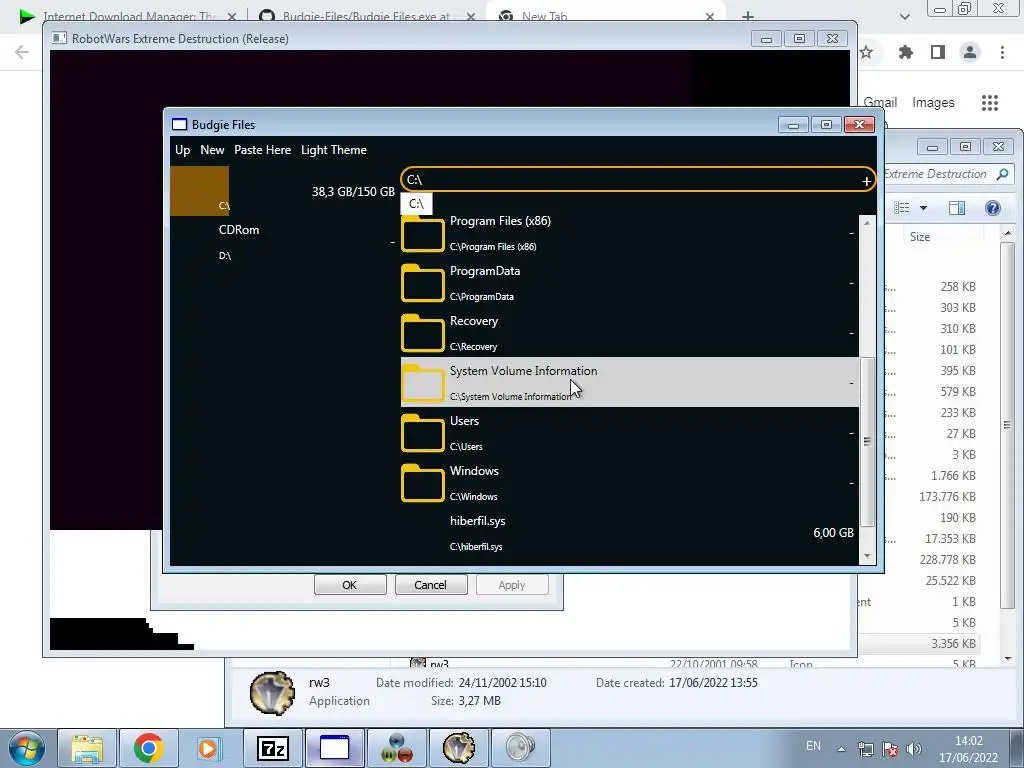
Task: Toggle the Chrome side panel icon
Action: [938, 52]
